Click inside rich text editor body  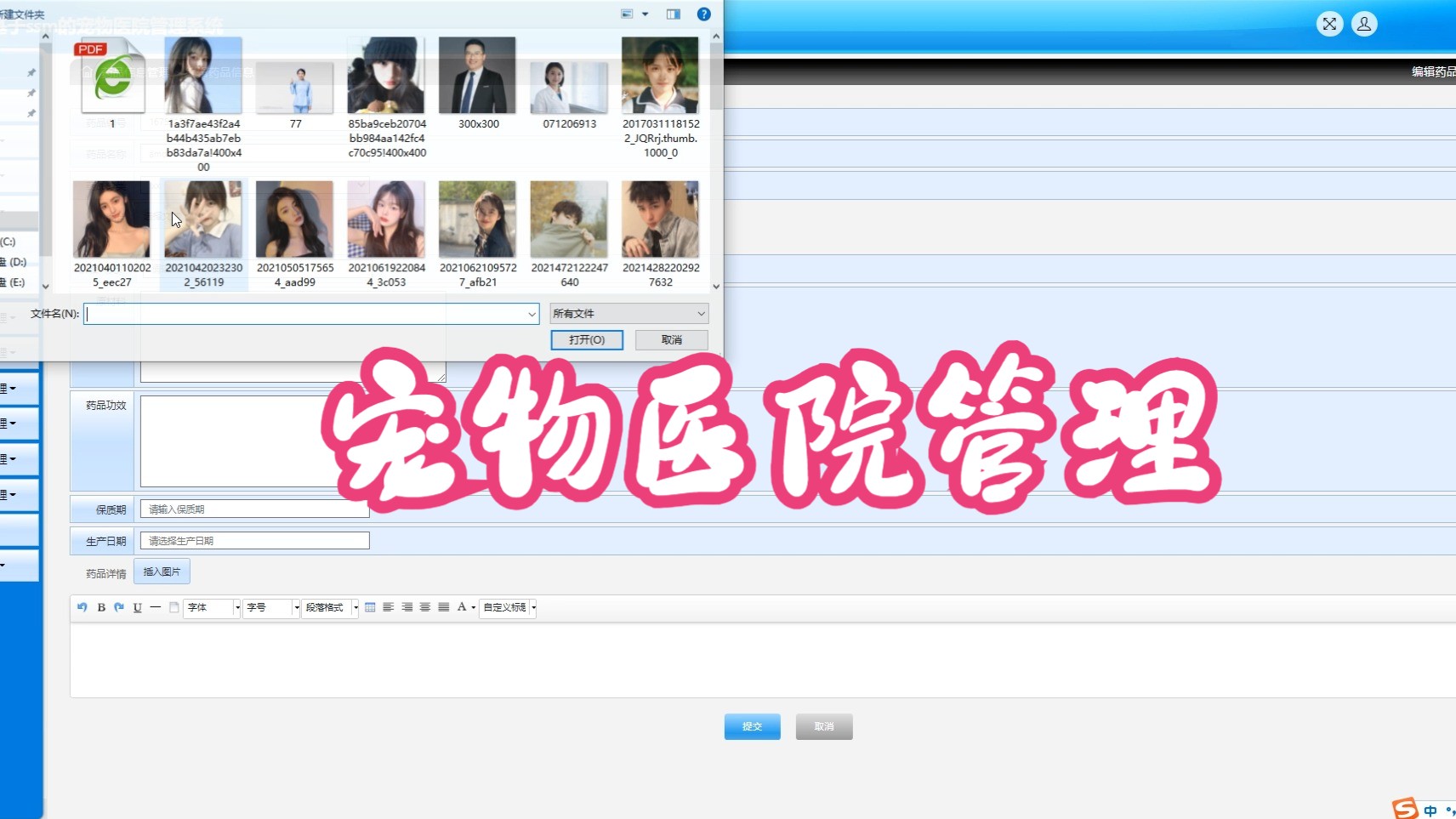point(762,659)
